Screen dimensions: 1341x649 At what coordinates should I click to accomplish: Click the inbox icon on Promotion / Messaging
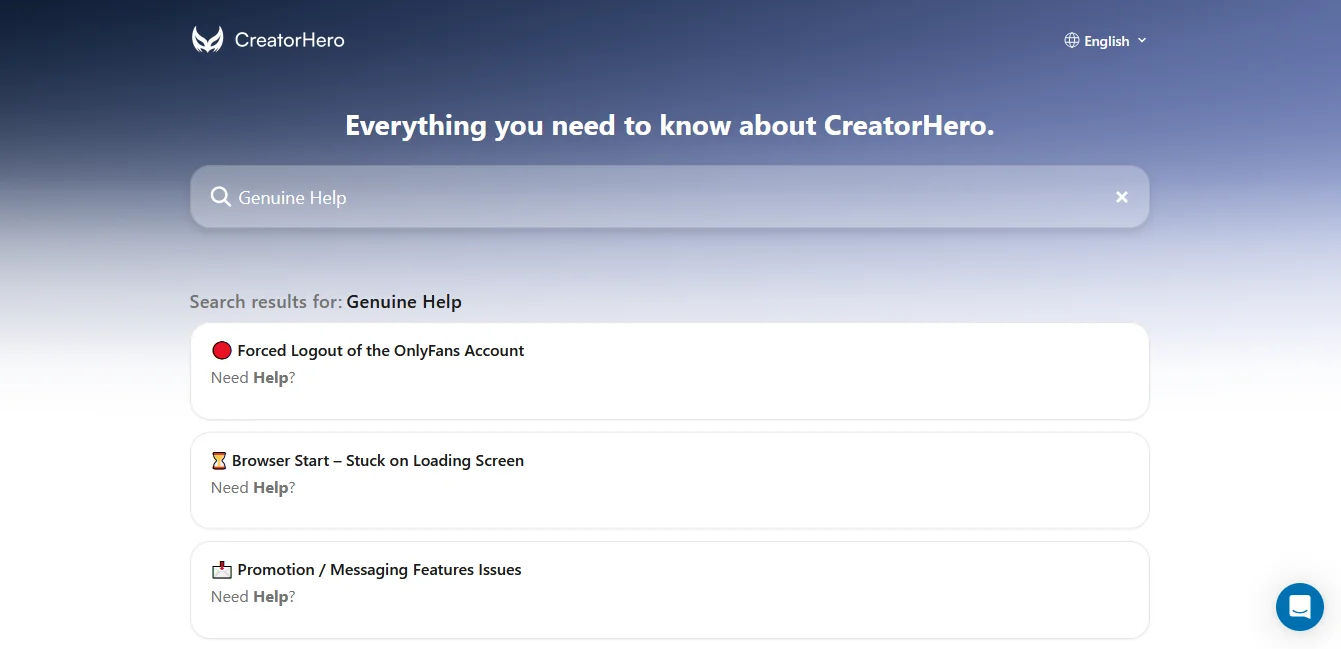pyautogui.click(x=222, y=570)
